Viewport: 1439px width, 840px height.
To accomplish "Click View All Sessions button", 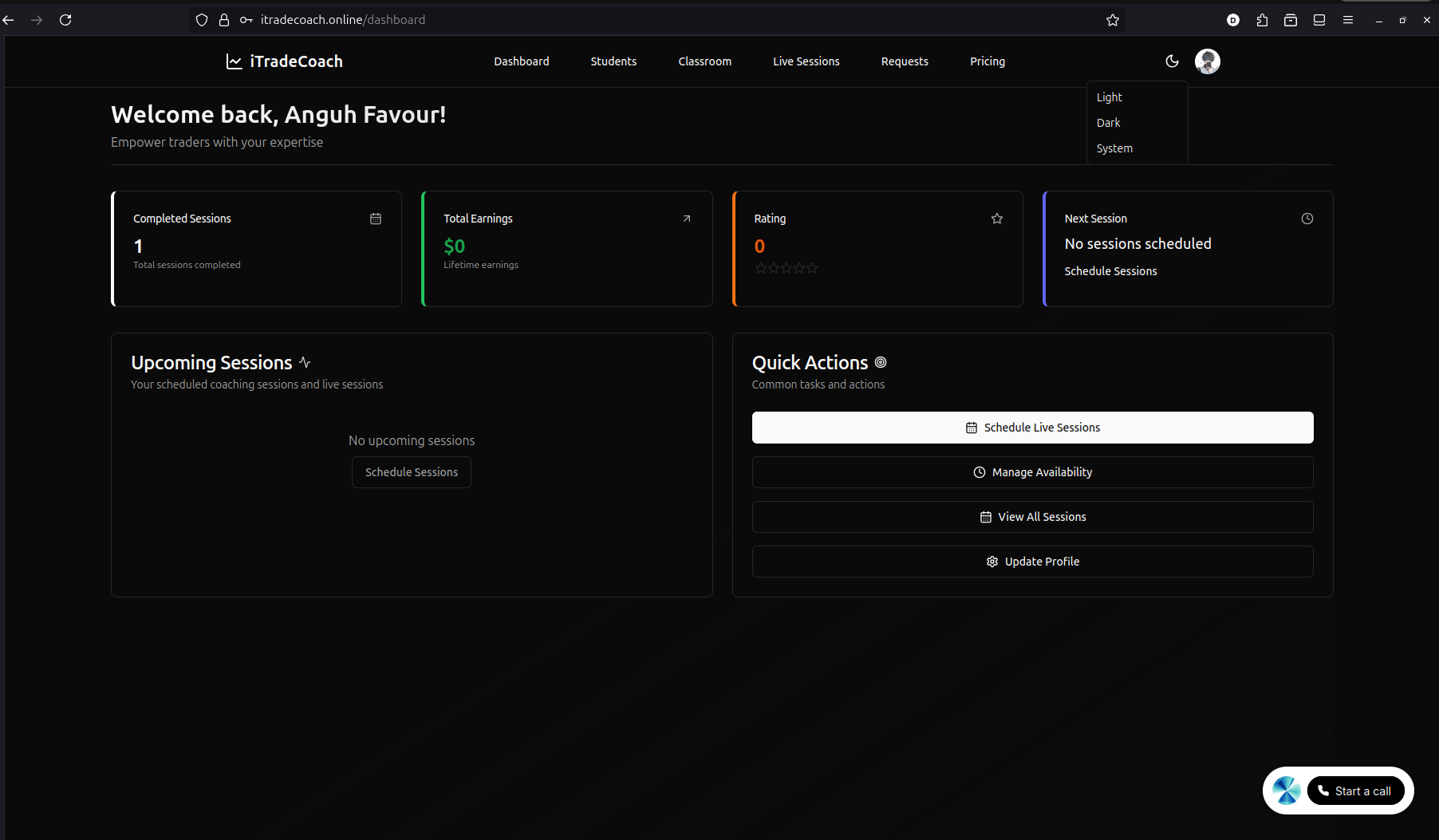I will click(1032, 517).
